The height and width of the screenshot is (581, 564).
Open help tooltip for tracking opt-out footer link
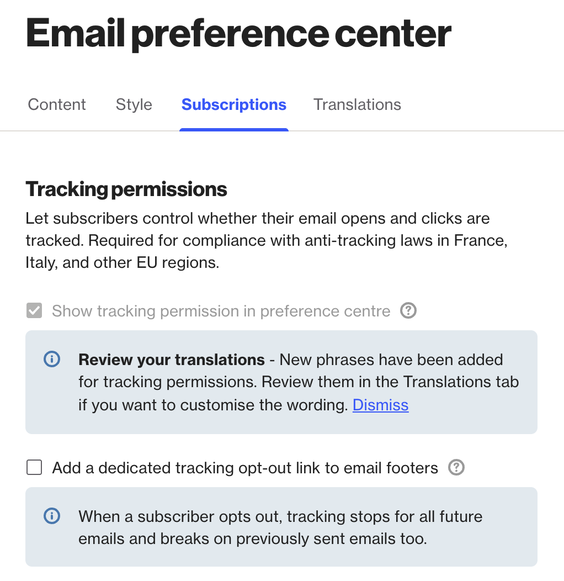click(x=456, y=467)
